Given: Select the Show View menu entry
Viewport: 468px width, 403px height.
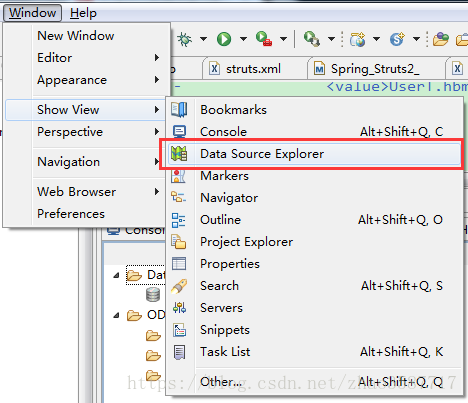Looking at the screenshot, I should point(86,110).
